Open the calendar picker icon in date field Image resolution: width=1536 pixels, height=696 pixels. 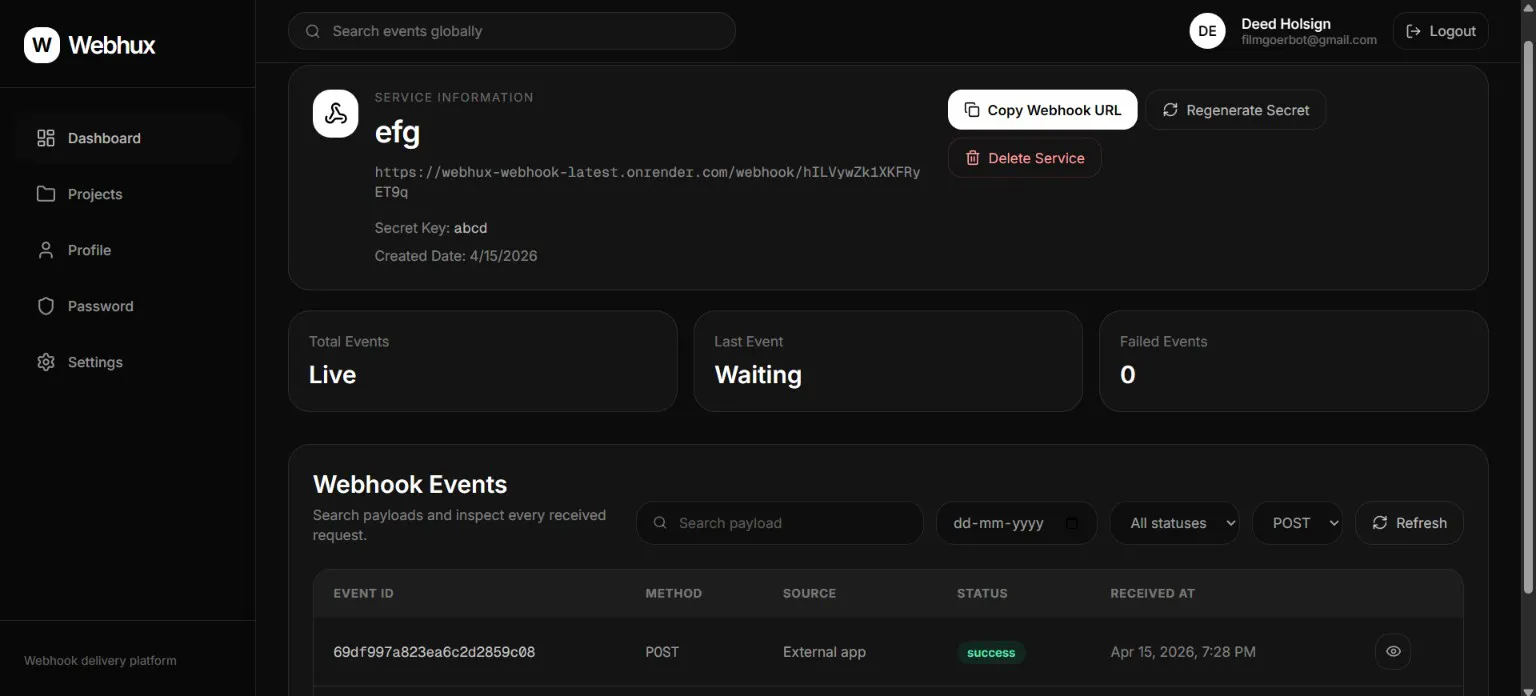coord(1072,523)
